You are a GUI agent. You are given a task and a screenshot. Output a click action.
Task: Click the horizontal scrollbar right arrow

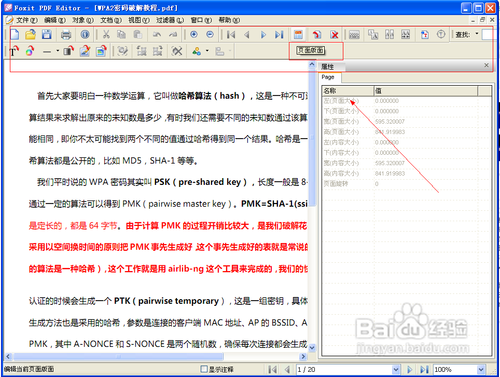point(303,357)
